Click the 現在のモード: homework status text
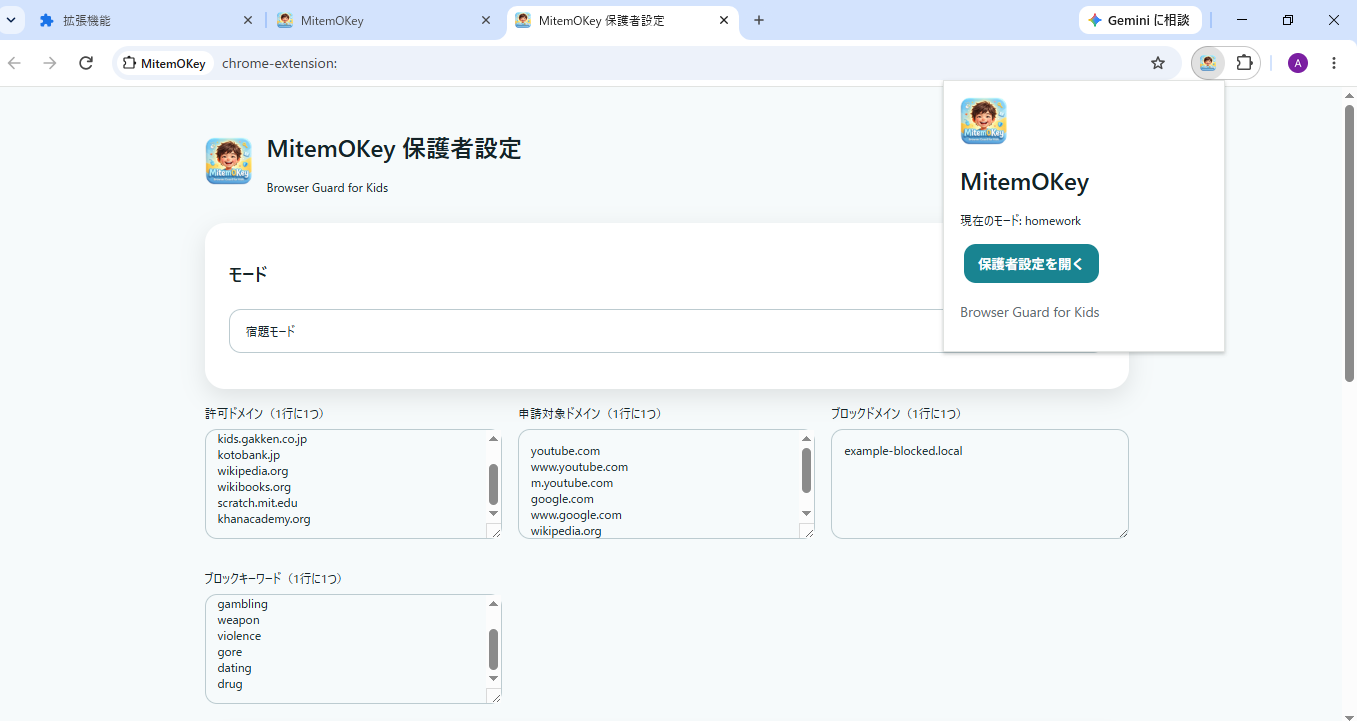The height and width of the screenshot is (721, 1357). tap(1021, 221)
